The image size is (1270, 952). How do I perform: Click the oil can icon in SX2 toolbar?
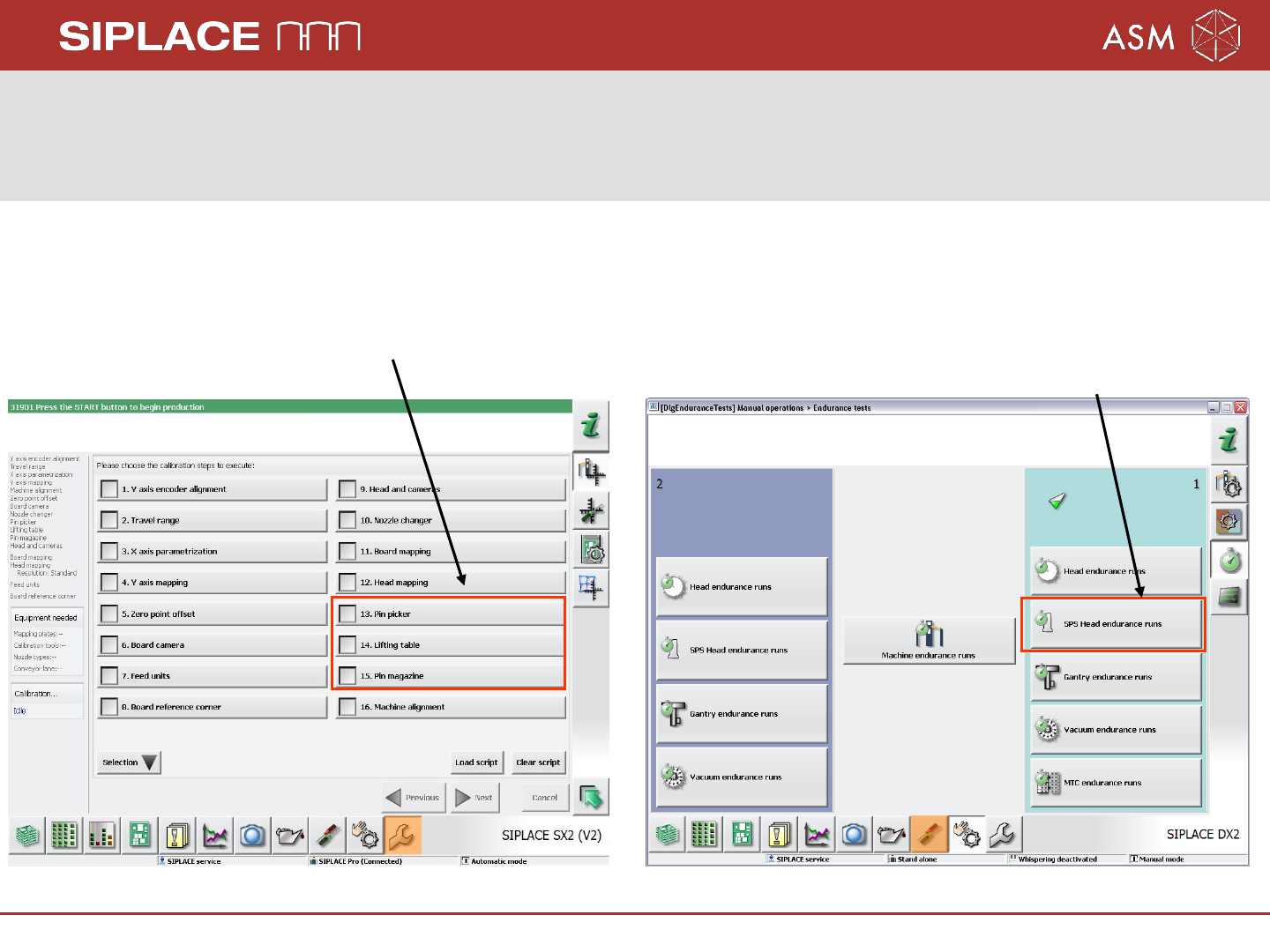(x=290, y=835)
